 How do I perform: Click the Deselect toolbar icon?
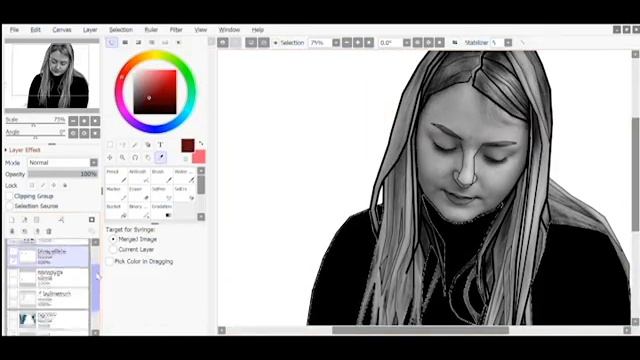(x=251, y=42)
